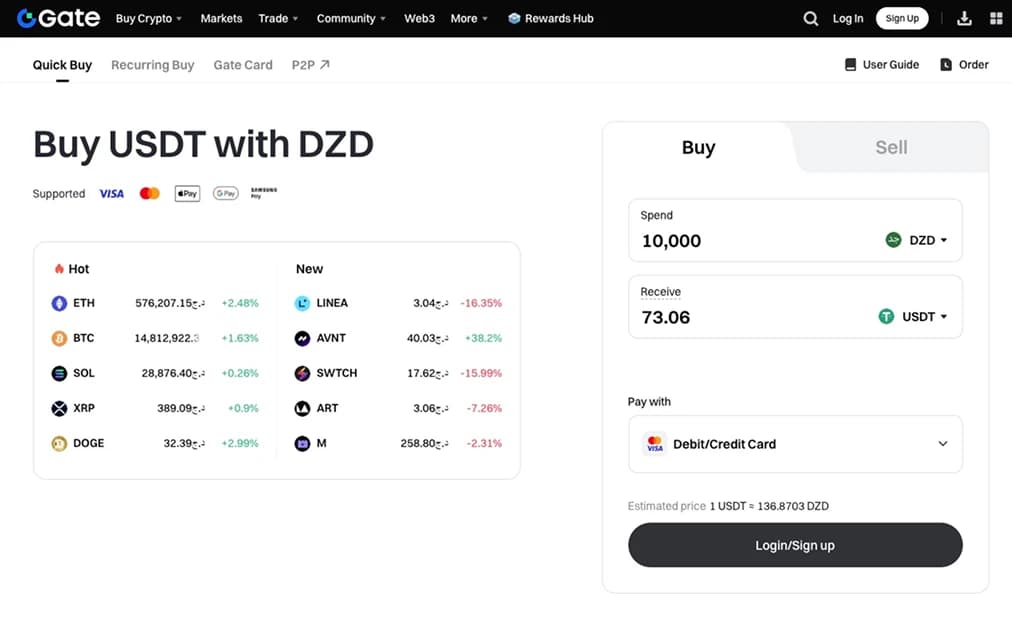Click the Gate logo
This screenshot has width=1012, height=635.
click(58, 18)
